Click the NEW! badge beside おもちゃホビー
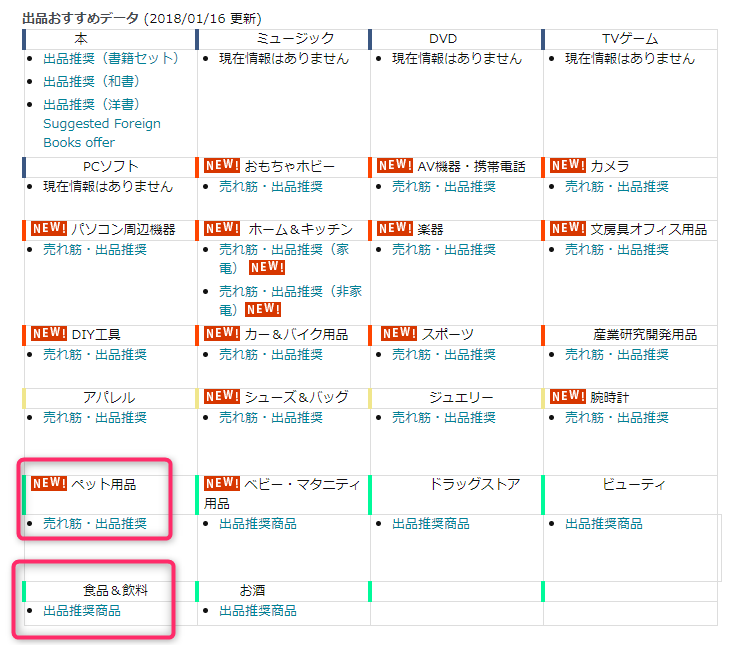 click(222, 165)
